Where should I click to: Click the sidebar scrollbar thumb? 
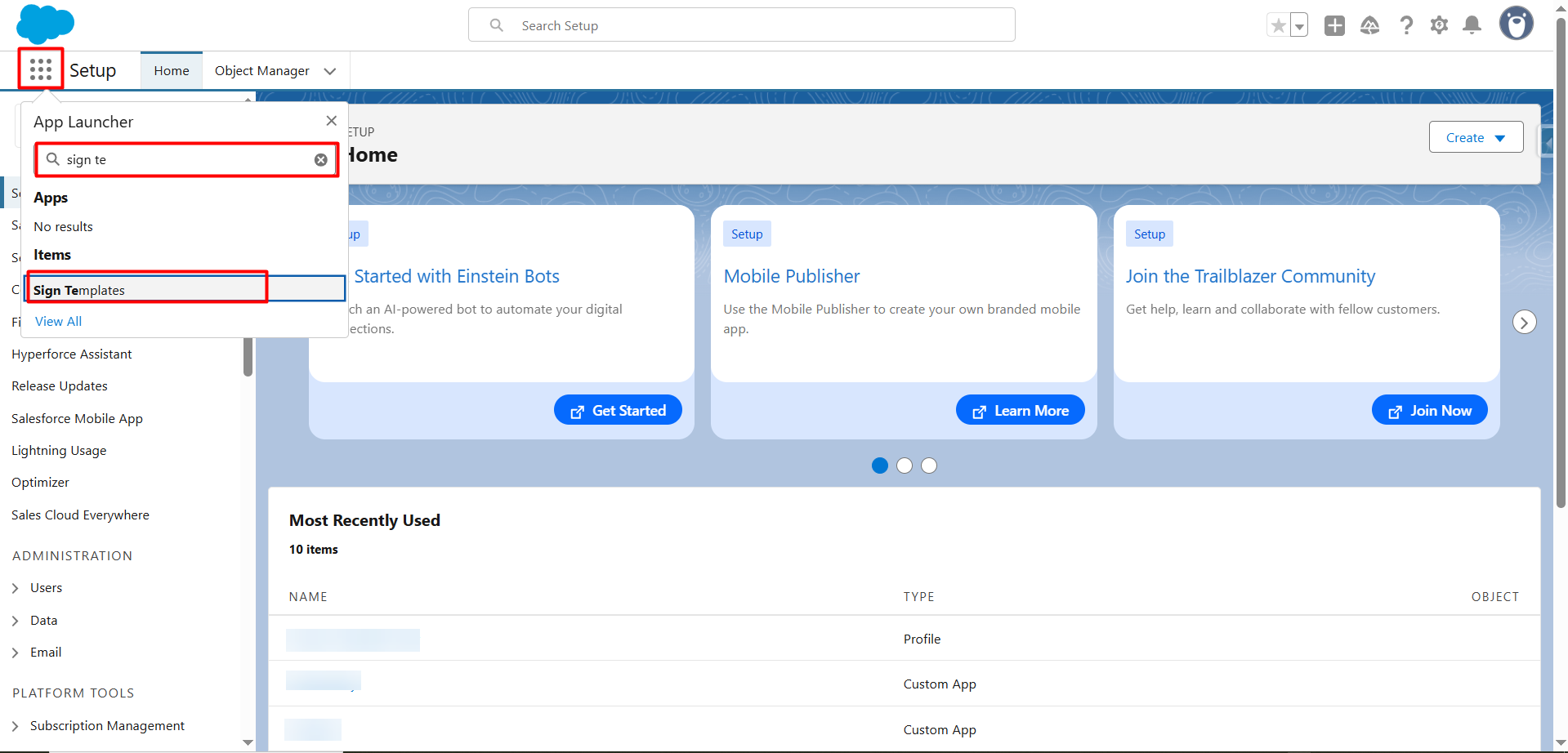[x=248, y=356]
